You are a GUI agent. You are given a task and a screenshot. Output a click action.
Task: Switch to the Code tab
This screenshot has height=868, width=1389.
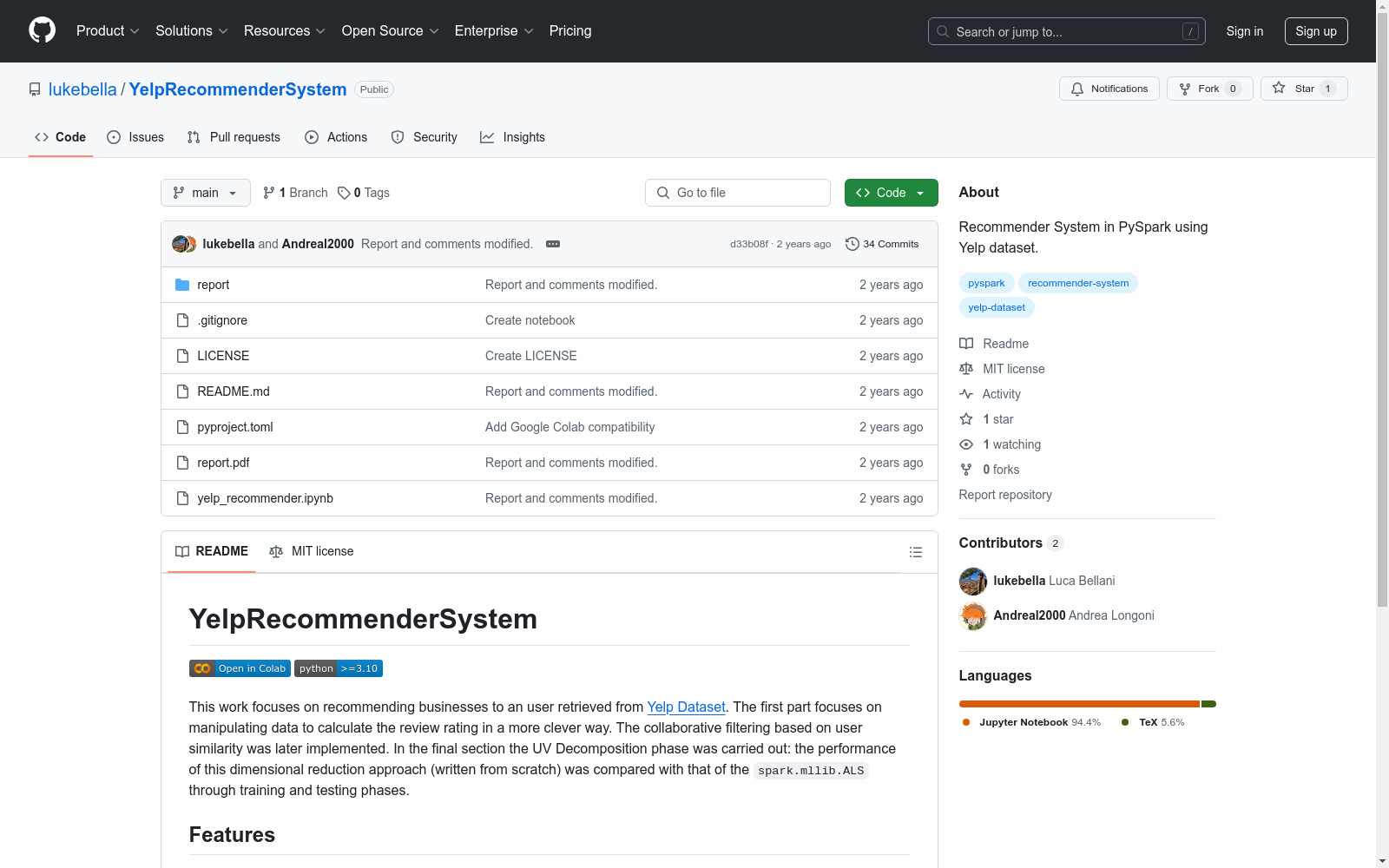click(61, 137)
